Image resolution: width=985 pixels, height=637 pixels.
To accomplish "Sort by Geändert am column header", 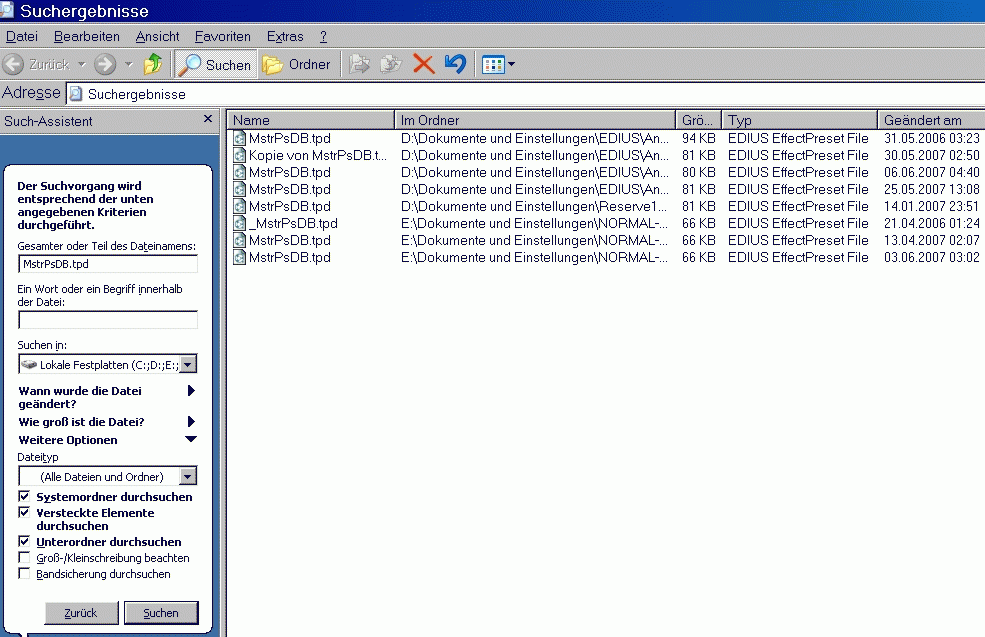I will click(x=932, y=120).
